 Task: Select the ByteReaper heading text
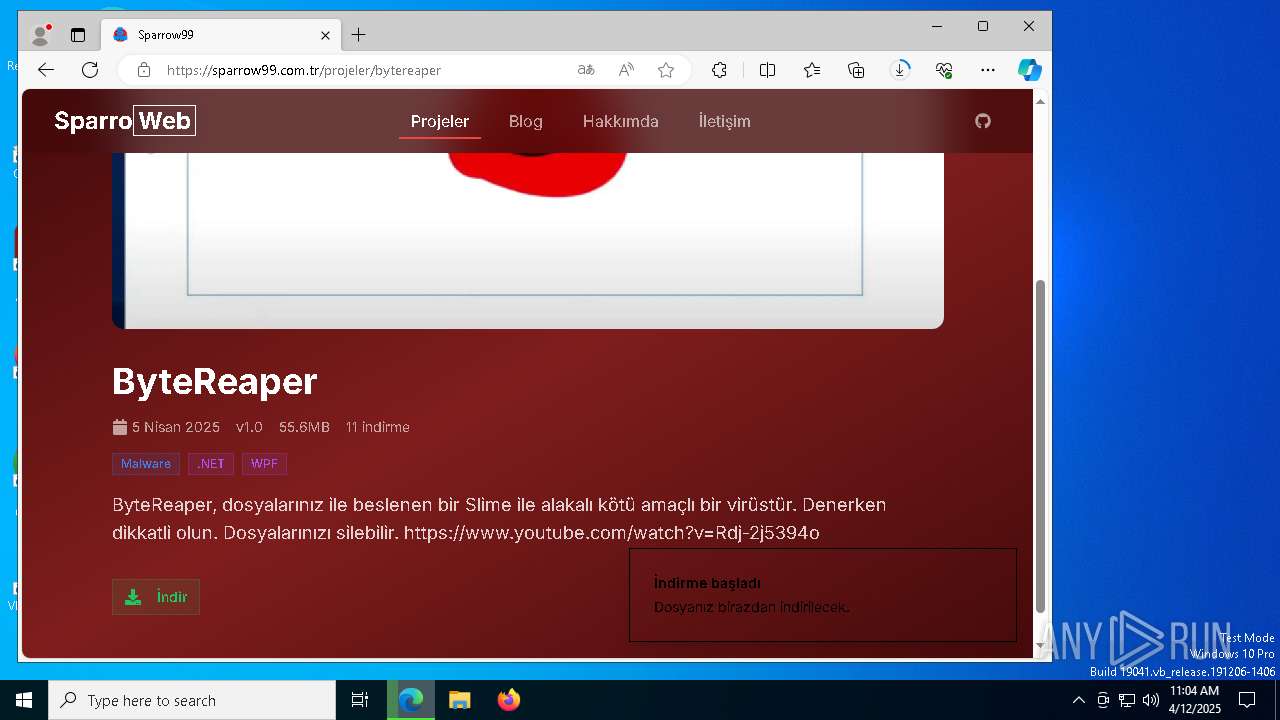215,381
